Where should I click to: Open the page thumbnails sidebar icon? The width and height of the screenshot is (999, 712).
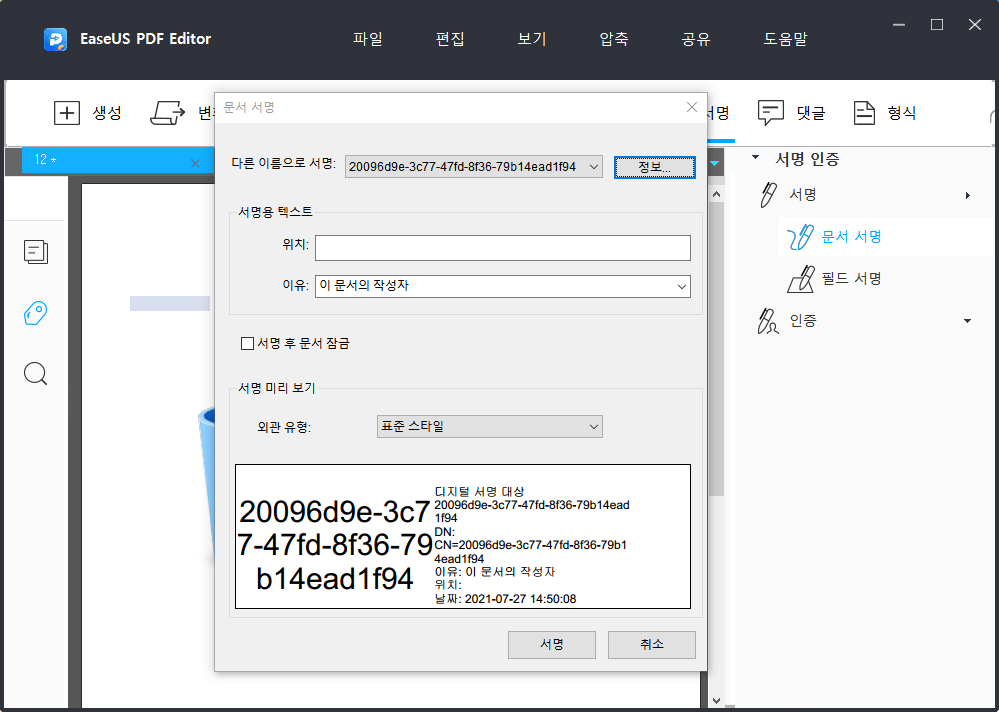pyautogui.click(x=36, y=252)
